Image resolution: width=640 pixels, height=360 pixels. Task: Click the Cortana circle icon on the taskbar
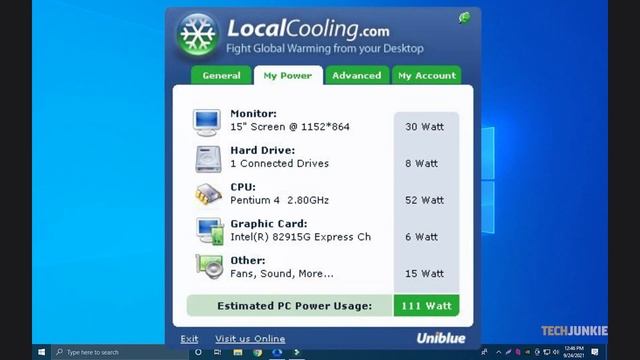[x=198, y=352]
